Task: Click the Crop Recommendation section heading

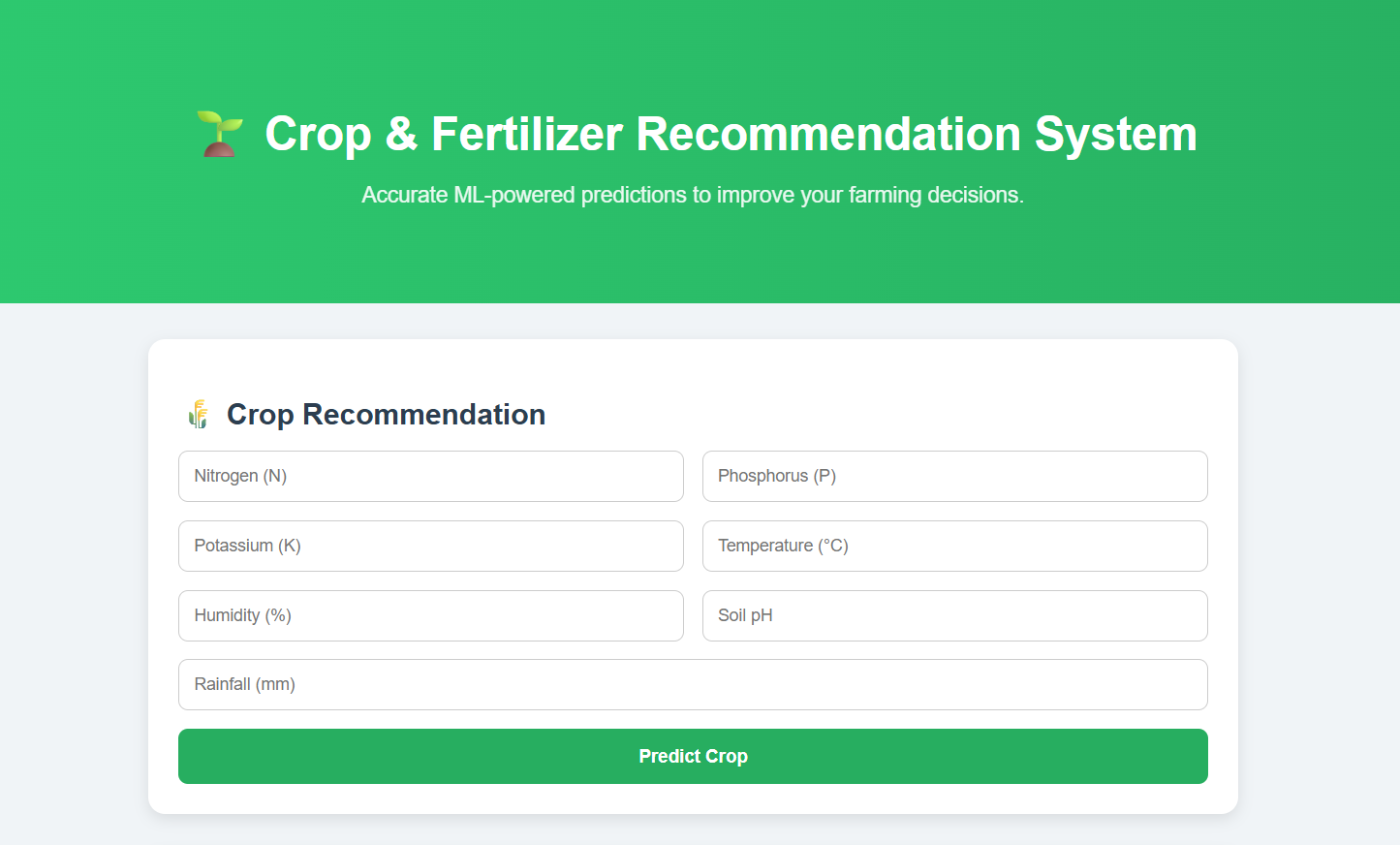Action: (386, 415)
